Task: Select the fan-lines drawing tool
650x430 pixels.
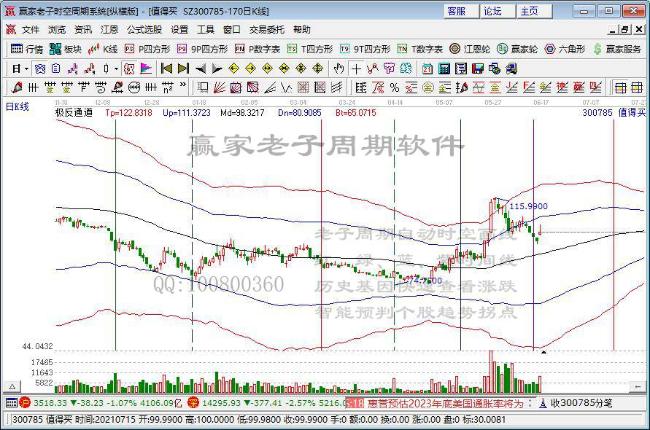Action: [219, 87]
